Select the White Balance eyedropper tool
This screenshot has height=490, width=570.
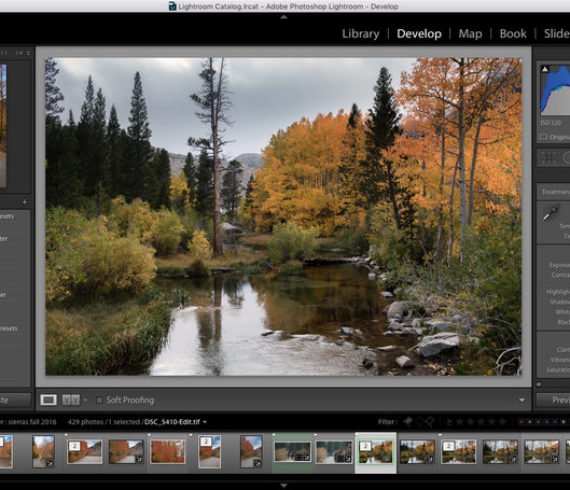[551, 213]
